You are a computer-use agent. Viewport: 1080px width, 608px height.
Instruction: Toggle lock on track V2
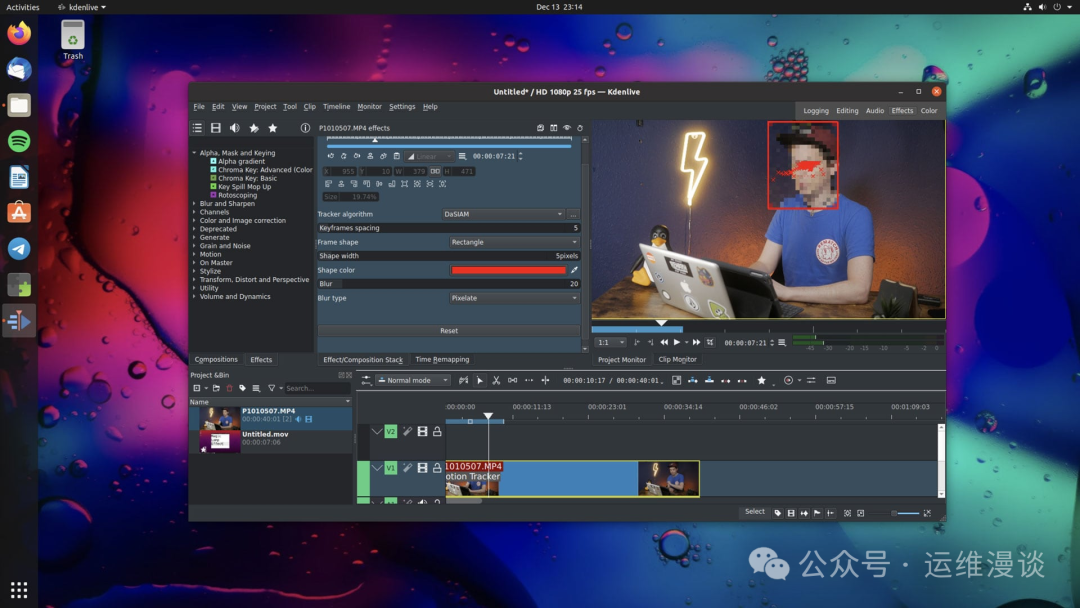437,432
